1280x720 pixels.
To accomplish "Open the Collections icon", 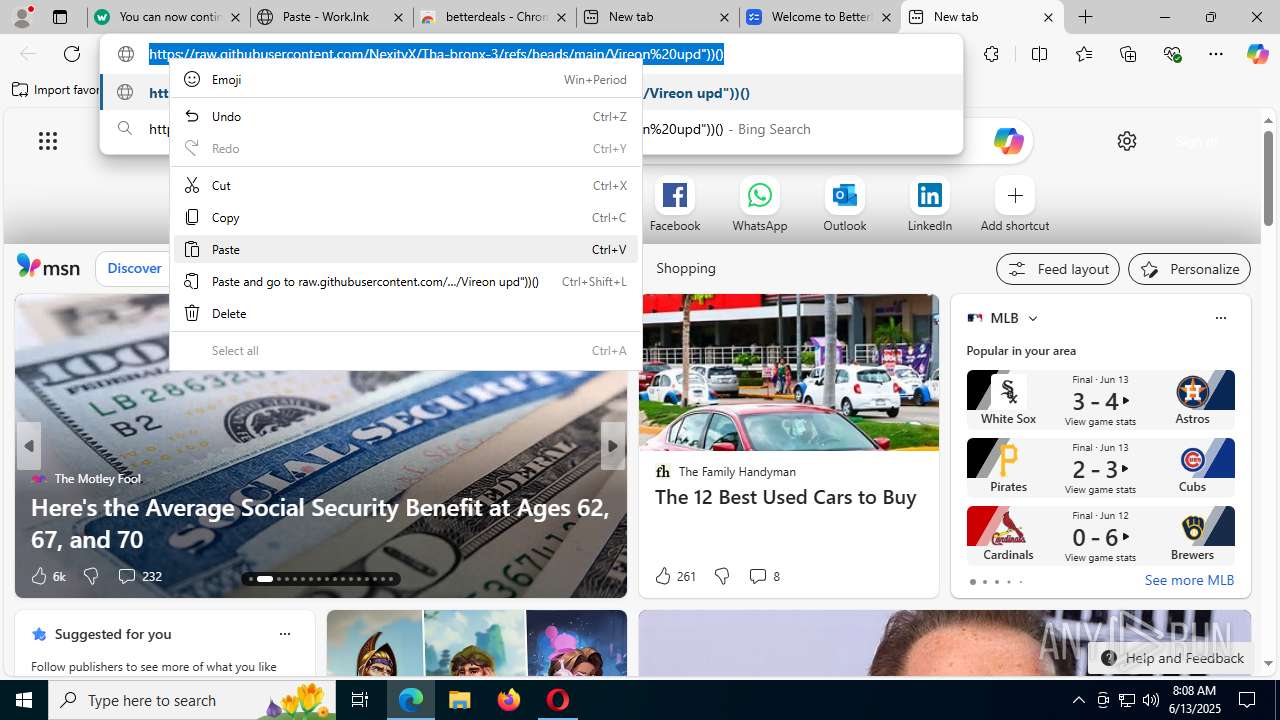I will (1128, 54).
